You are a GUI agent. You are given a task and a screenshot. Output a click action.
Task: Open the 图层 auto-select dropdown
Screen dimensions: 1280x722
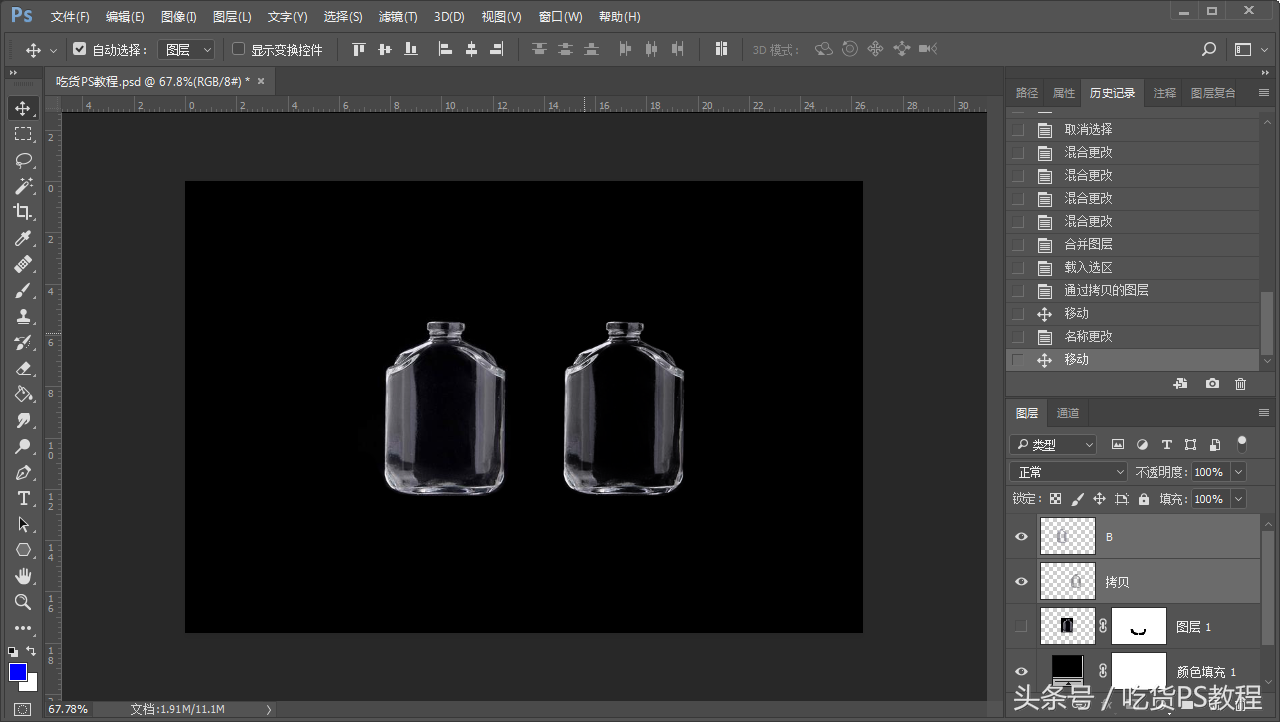pos(187,49)
